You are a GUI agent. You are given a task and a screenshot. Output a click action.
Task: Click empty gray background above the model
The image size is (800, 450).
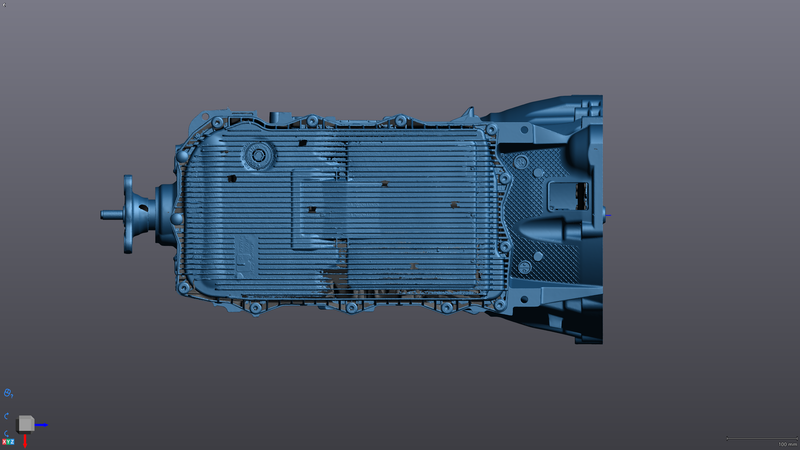point(400,50)
